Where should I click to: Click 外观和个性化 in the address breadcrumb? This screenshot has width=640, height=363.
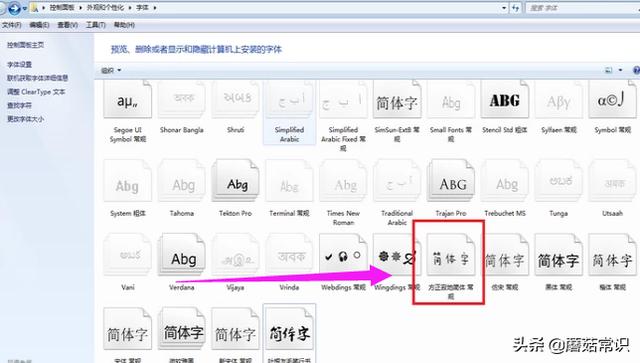105,8
